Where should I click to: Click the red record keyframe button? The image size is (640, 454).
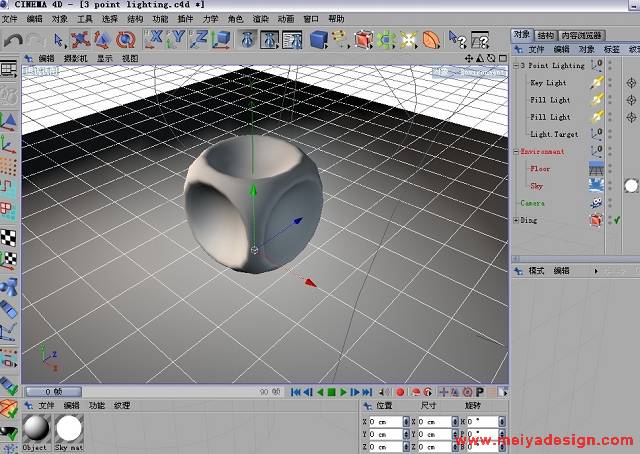(400, 392)
